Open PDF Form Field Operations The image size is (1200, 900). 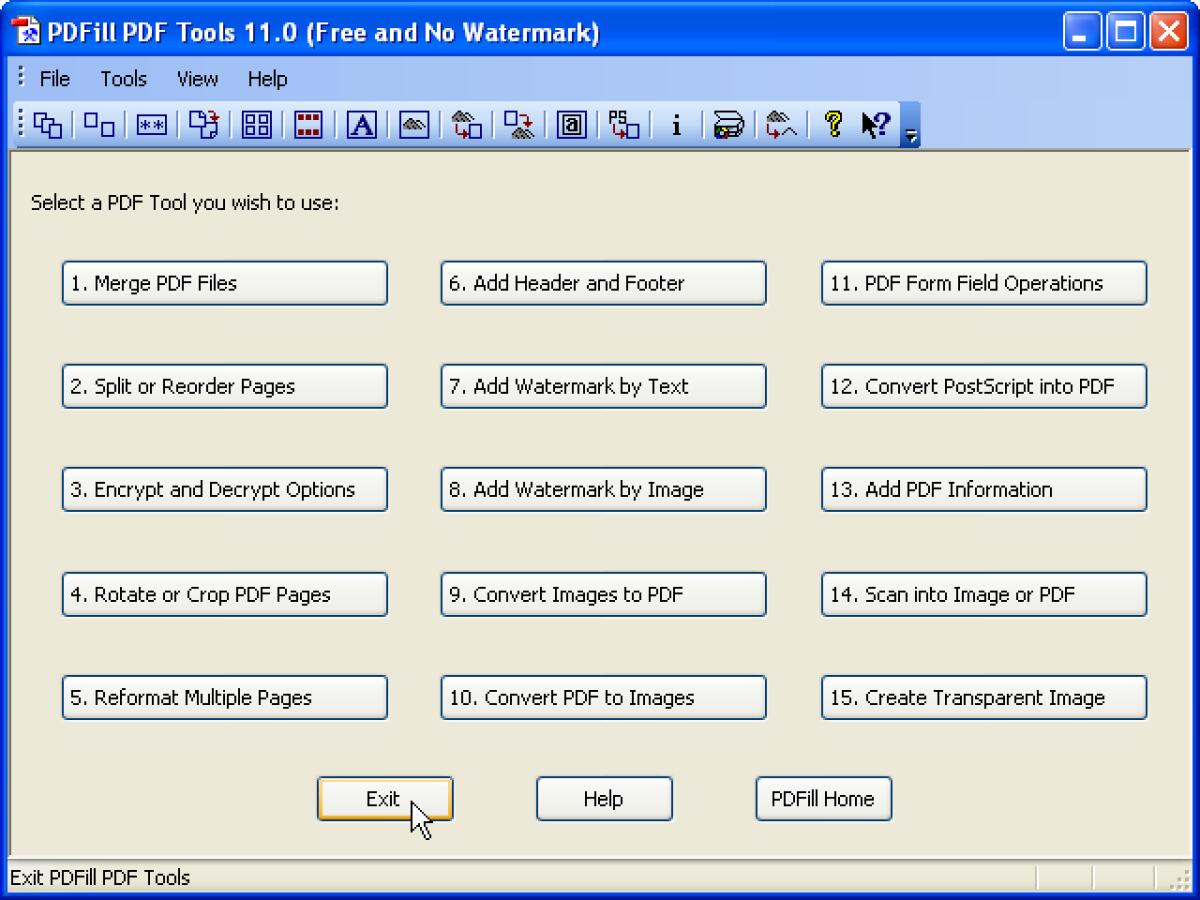[x=983, y=283]
